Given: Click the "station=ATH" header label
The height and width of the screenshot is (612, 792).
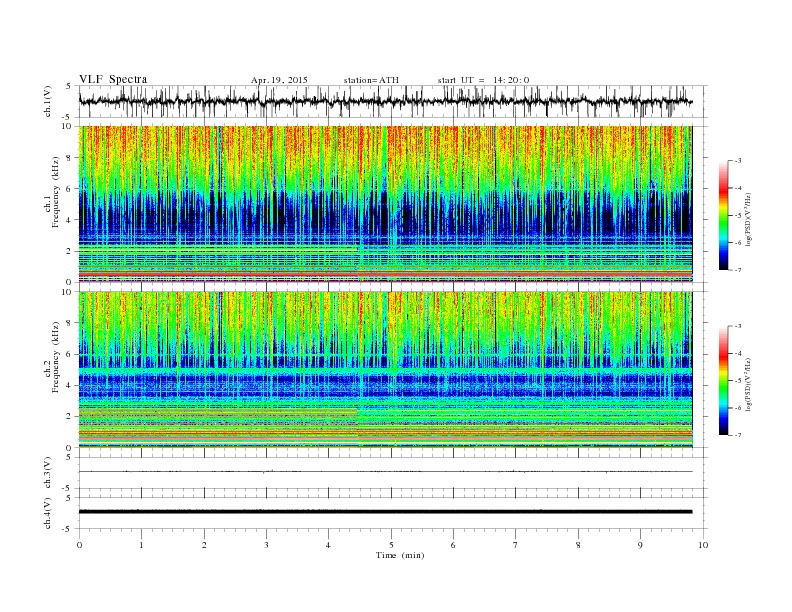Looking at the screenshot, I should (371, 80).
